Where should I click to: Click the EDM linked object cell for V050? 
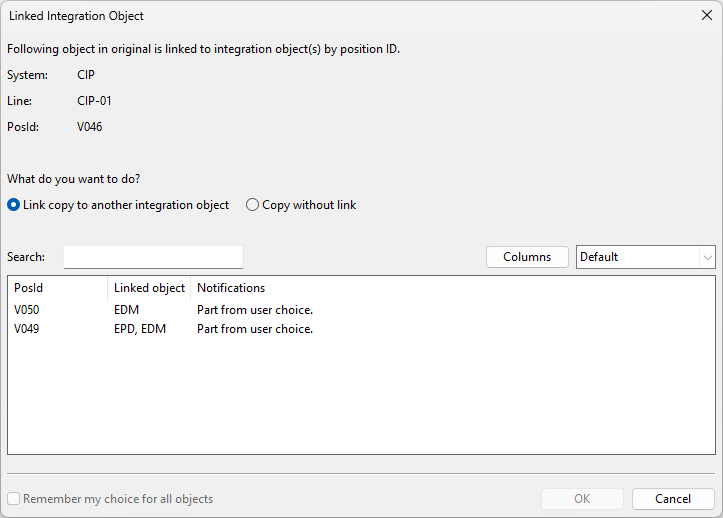(x=127, y=310)
